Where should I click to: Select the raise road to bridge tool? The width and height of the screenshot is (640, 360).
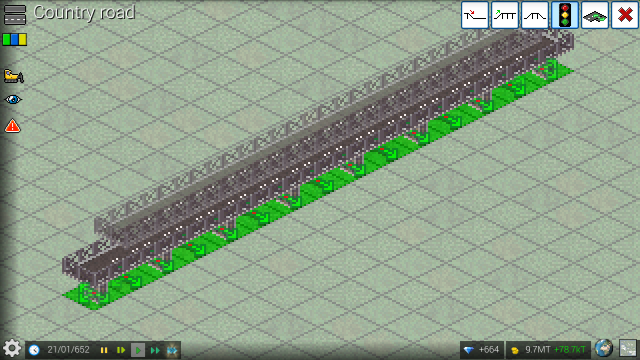(505, 15)
